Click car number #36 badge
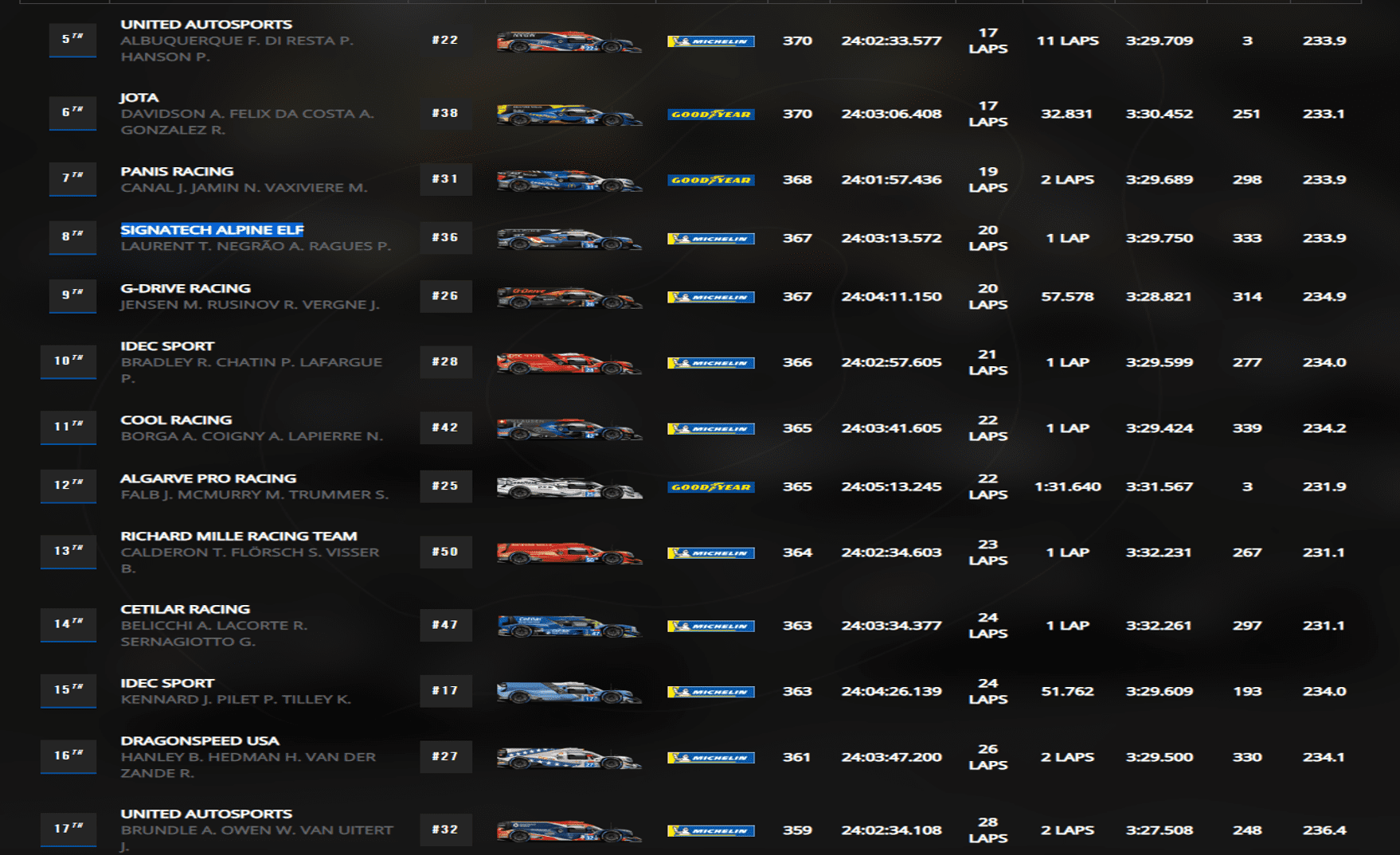 [x=446, y=237]
